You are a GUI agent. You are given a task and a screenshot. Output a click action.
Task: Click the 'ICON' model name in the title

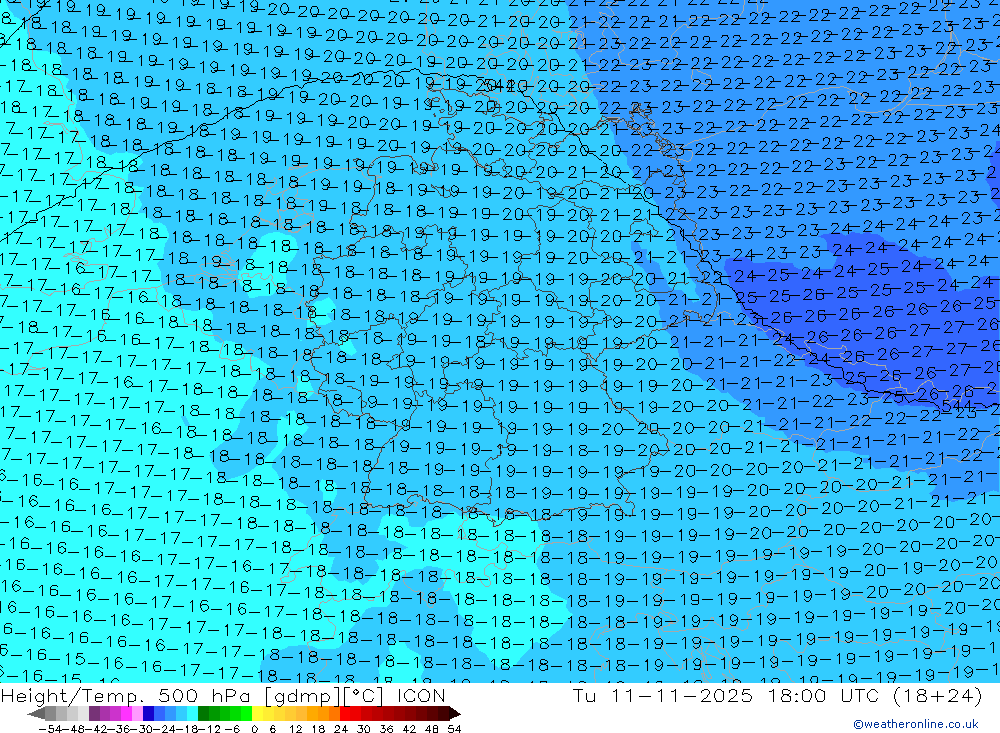[421, 695]
